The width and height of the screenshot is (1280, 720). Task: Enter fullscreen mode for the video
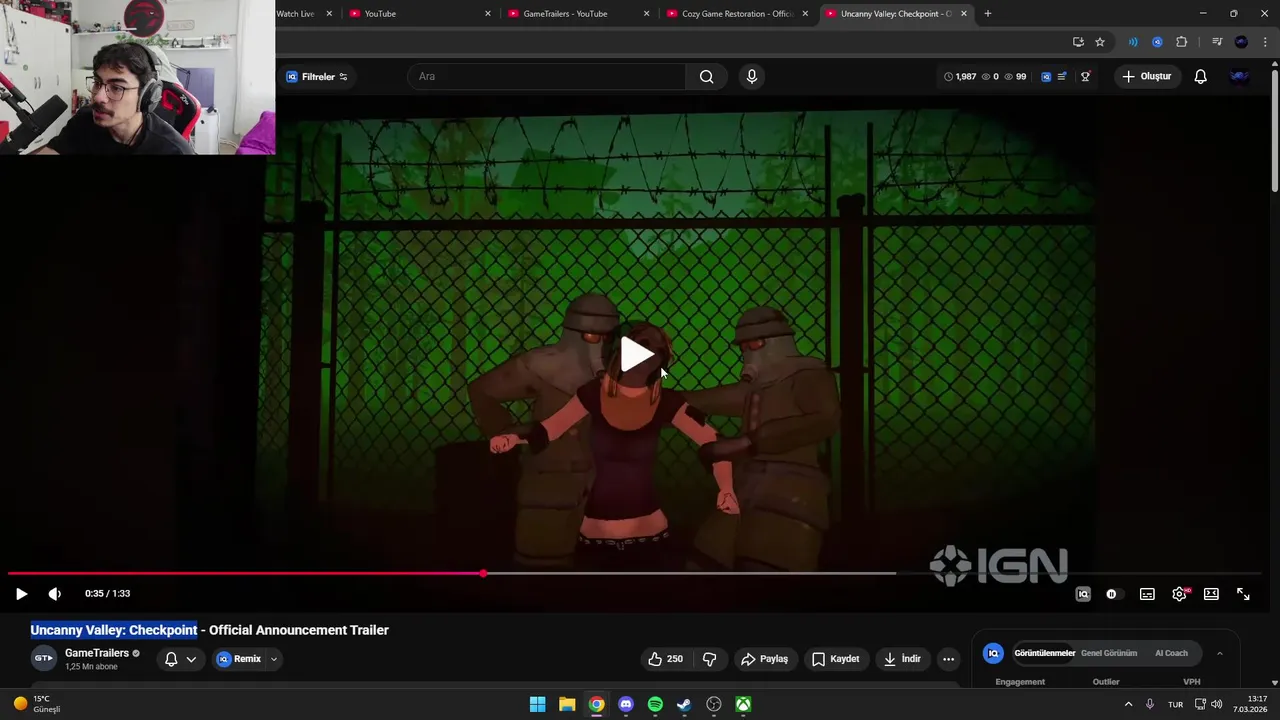point(1243,594)
